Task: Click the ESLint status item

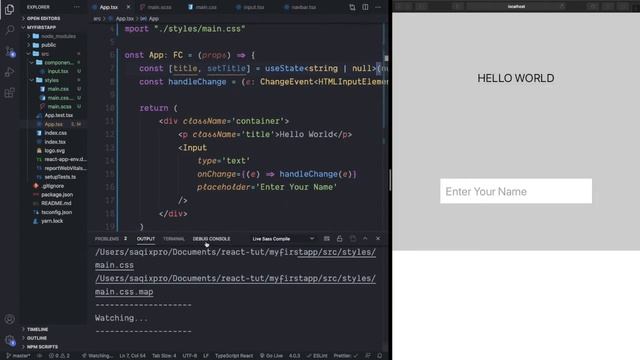Action: (317, 356)
